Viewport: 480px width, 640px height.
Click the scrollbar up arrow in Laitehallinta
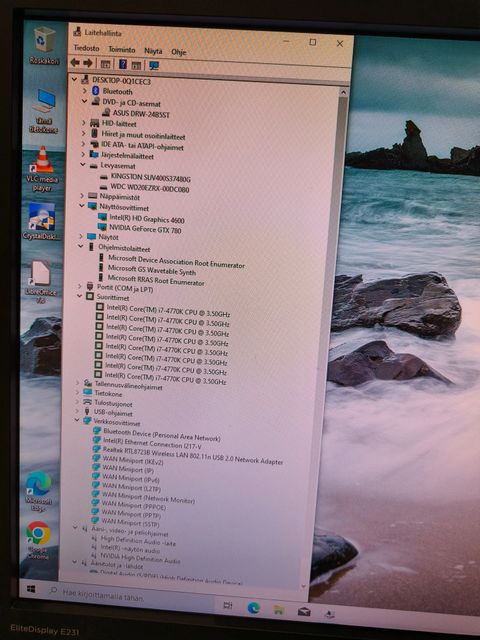point(343,93)
